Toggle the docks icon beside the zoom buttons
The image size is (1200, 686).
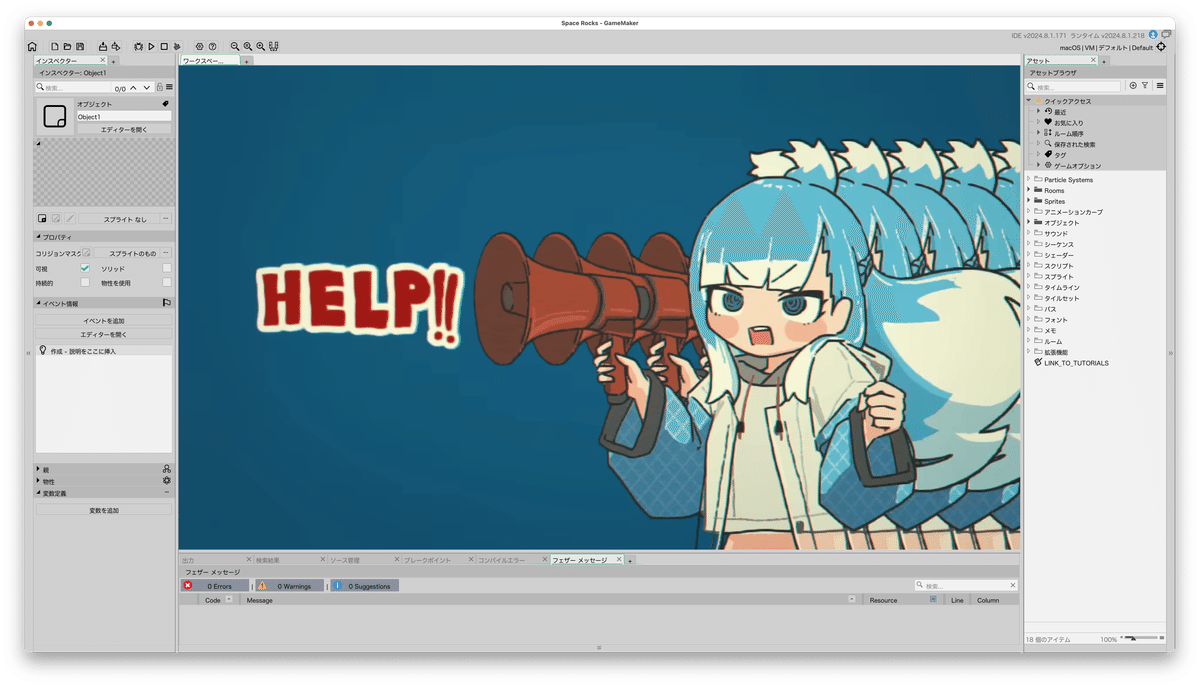[273, 46]
